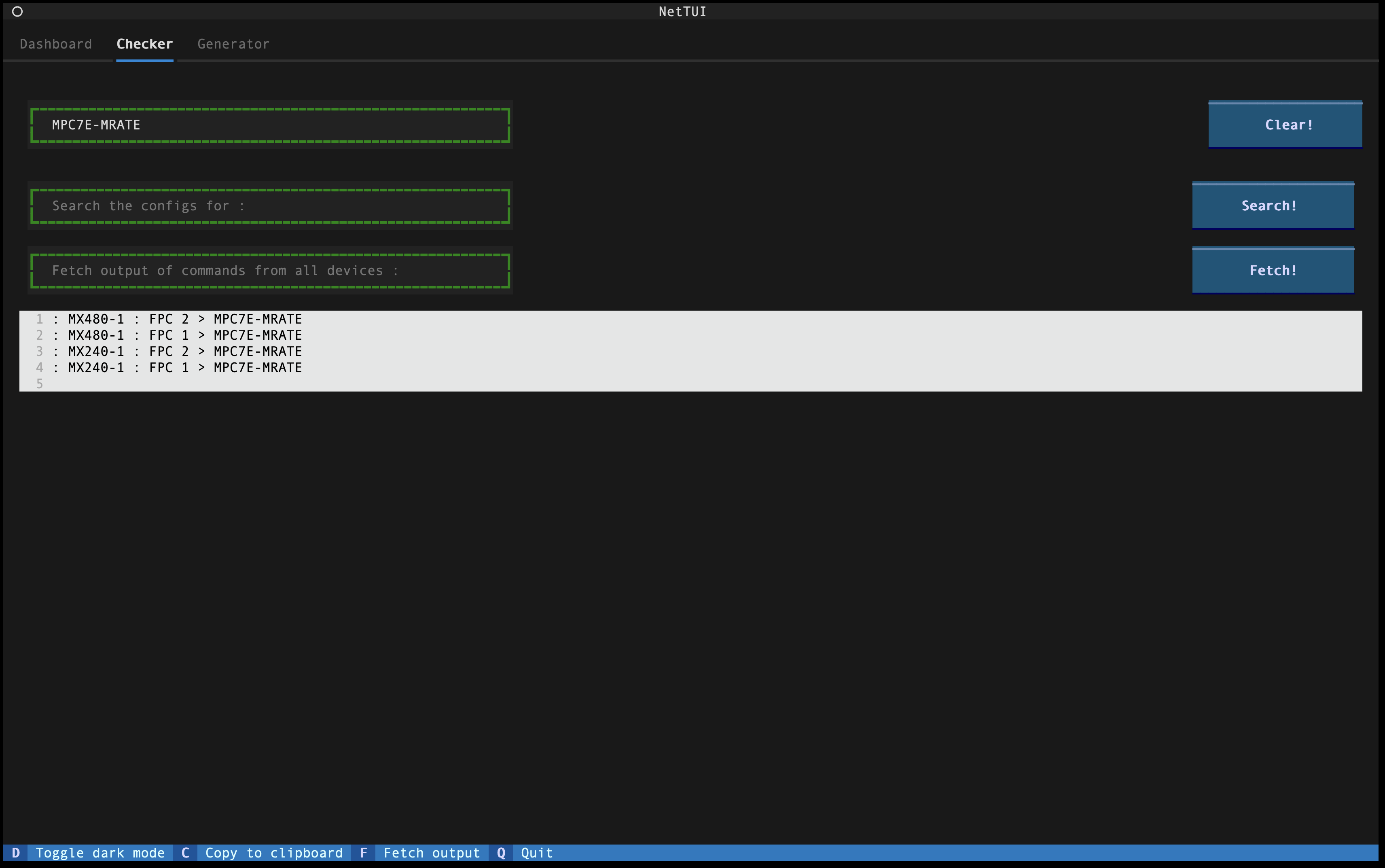Image resolution: width=1385 pixels, height=868 pixels.
Task: Click the circle icon in the title bar
Action: [17, 11]
